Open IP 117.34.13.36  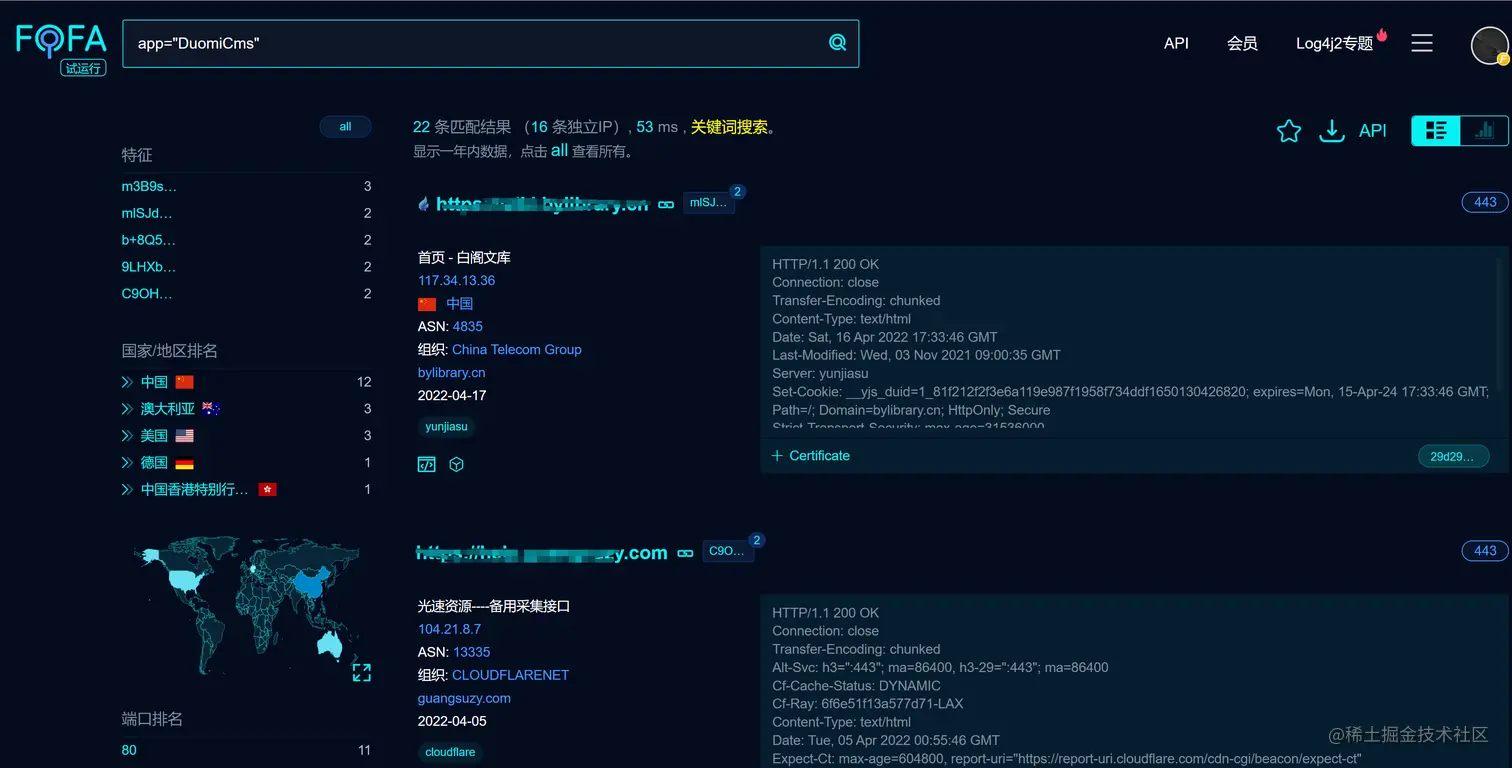coord(456,281)
